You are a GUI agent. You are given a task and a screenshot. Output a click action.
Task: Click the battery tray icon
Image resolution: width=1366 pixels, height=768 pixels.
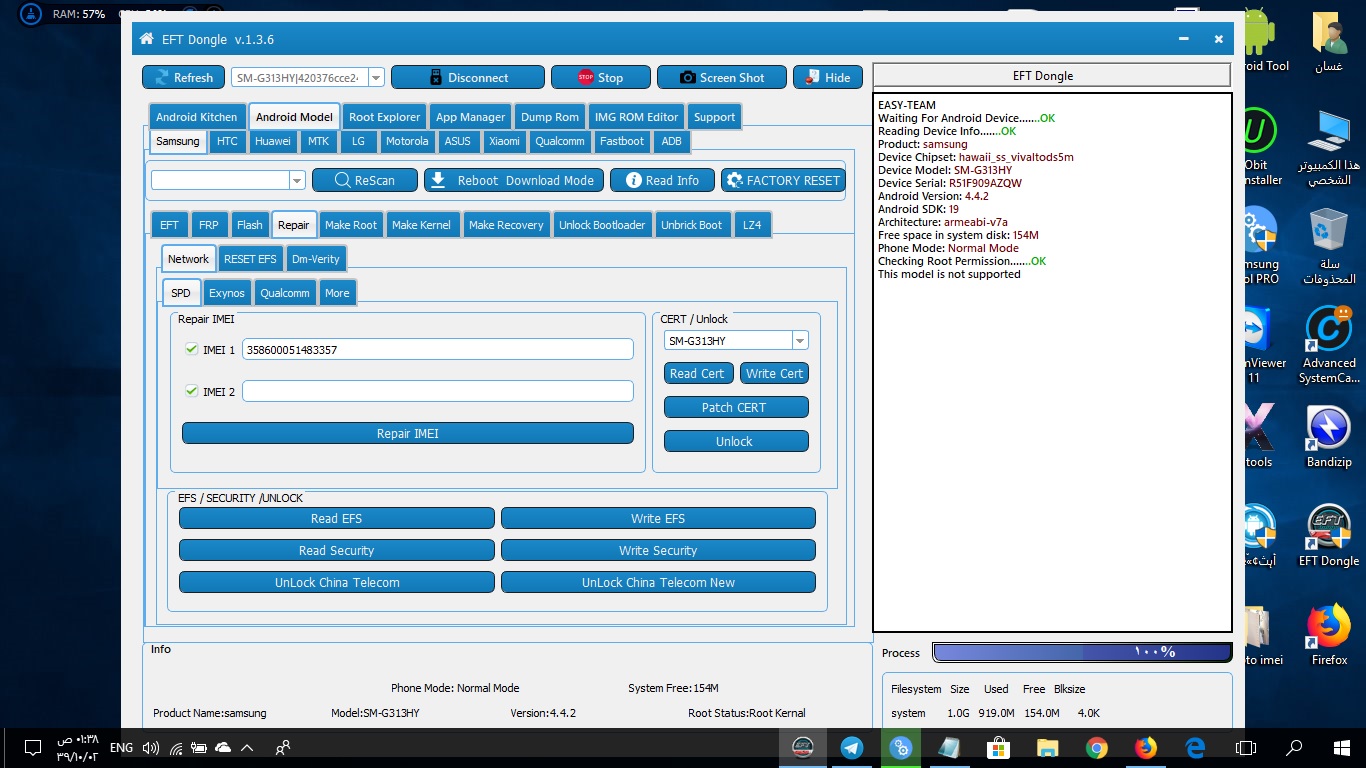tap(199, 747)
